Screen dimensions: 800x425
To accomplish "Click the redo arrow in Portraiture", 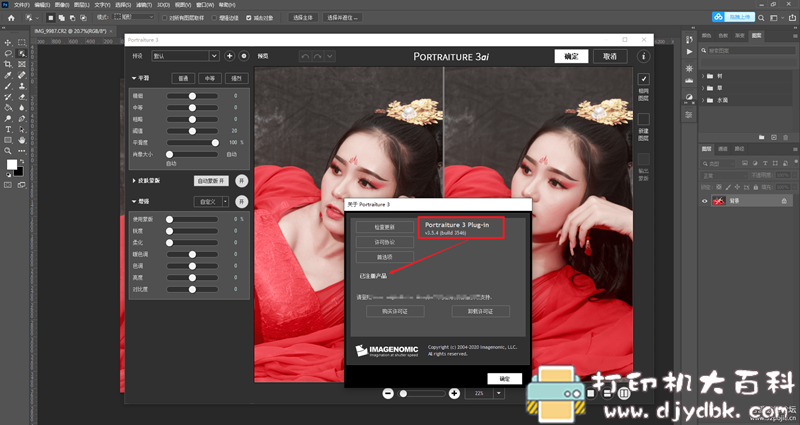I will coord(317,56).
